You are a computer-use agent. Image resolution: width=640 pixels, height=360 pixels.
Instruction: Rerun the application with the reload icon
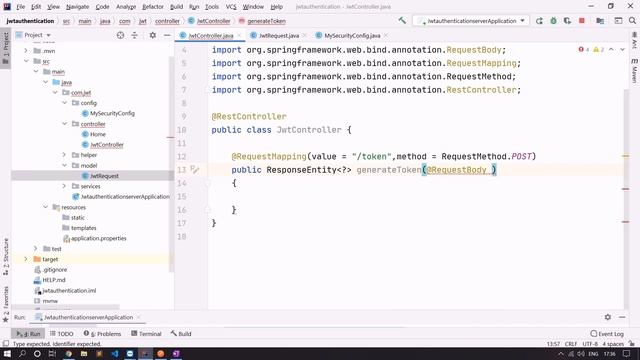tap(539, 21)
